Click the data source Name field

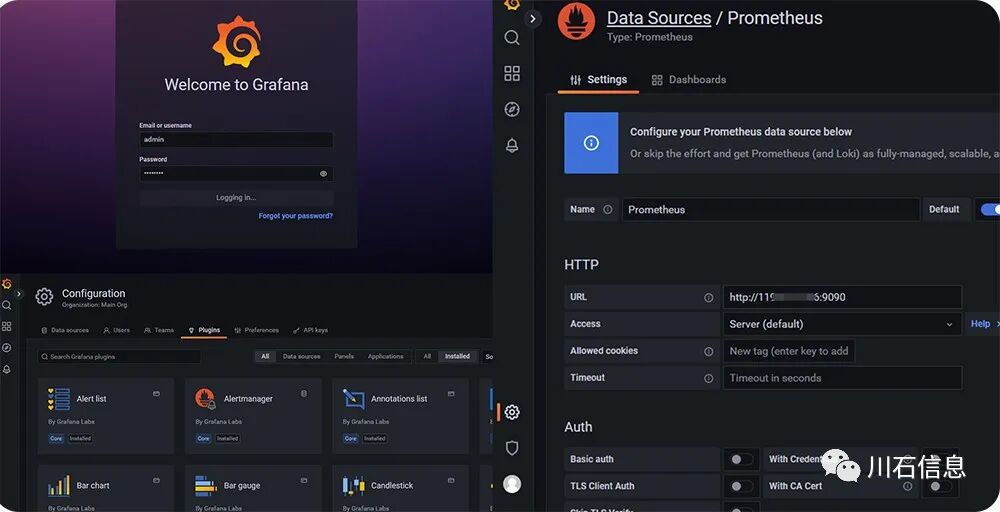[x=770, y=209]
